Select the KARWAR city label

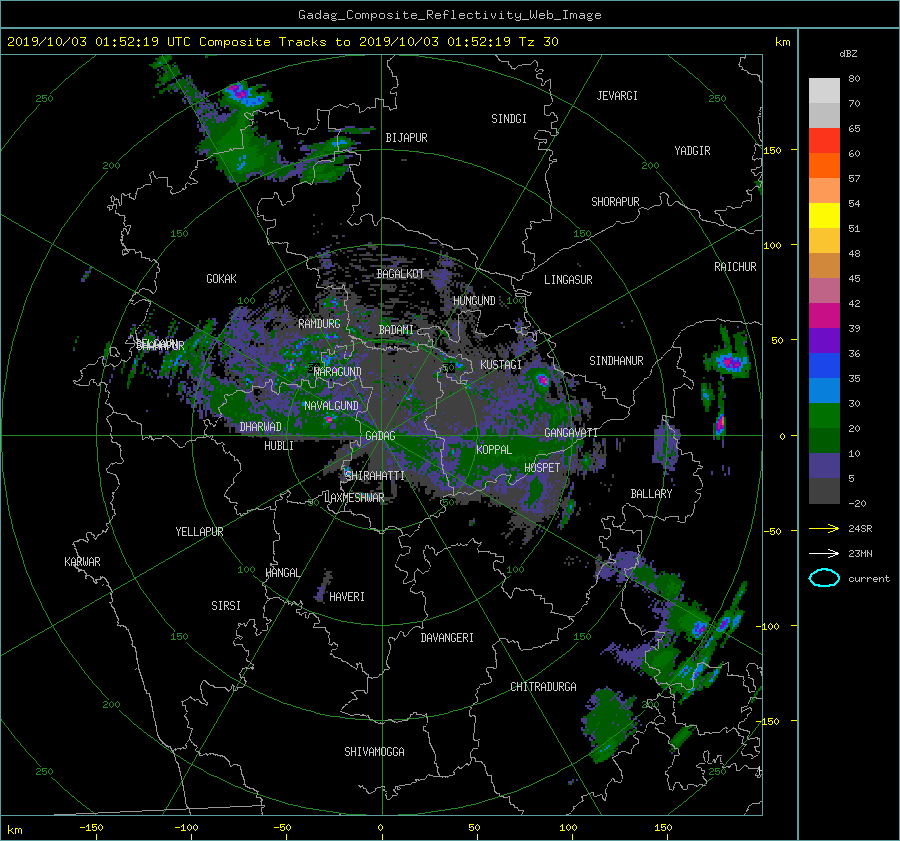pos(82,562)
